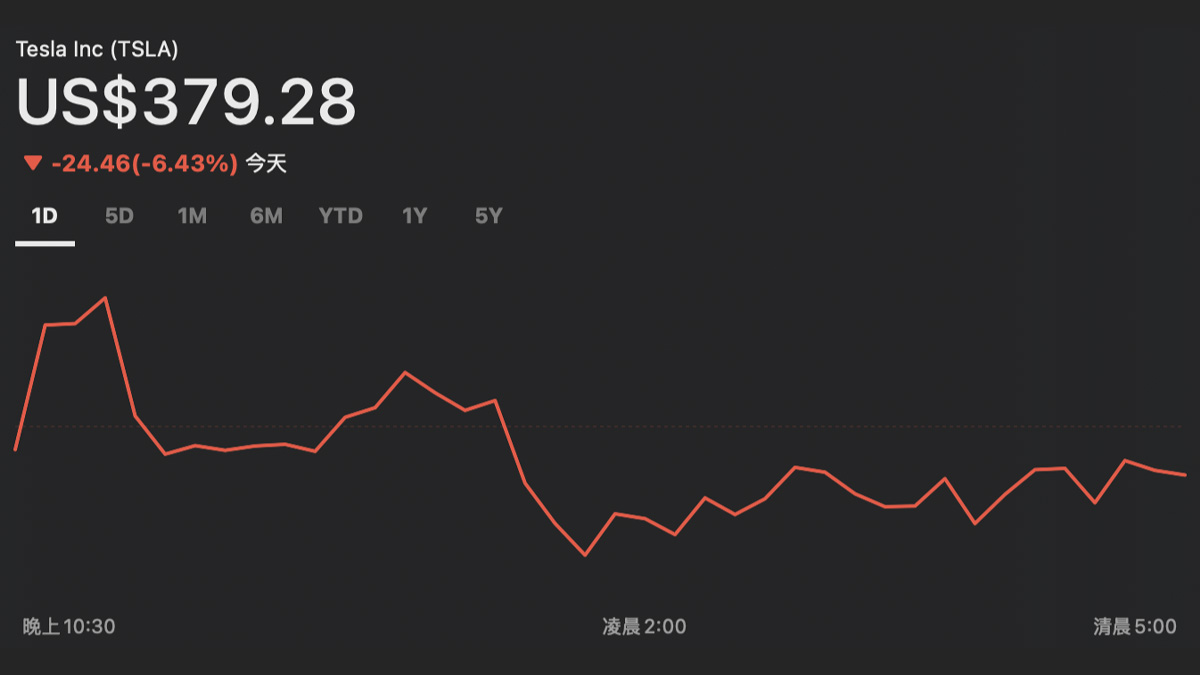1200x675 pixels.
Task: Open the 1M chart range
Action: click(192, 216)
